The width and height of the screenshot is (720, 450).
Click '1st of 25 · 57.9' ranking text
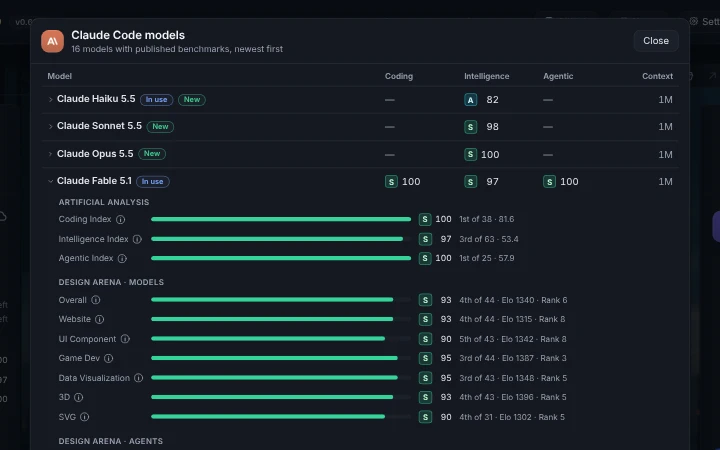click(x=487, y=259)
